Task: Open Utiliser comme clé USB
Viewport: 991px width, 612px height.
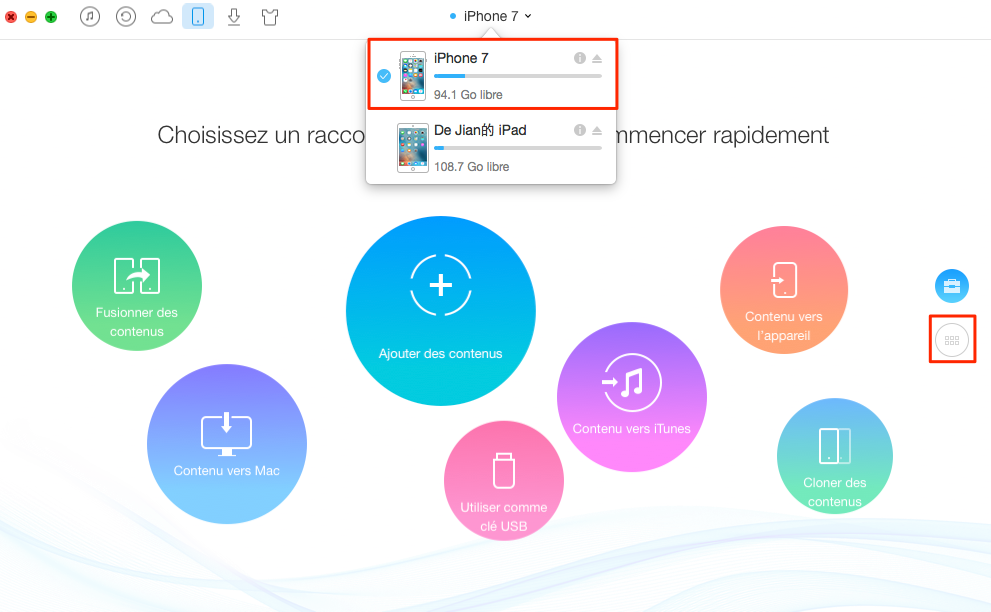Action: pyautogui.click(x=504, y=480)
